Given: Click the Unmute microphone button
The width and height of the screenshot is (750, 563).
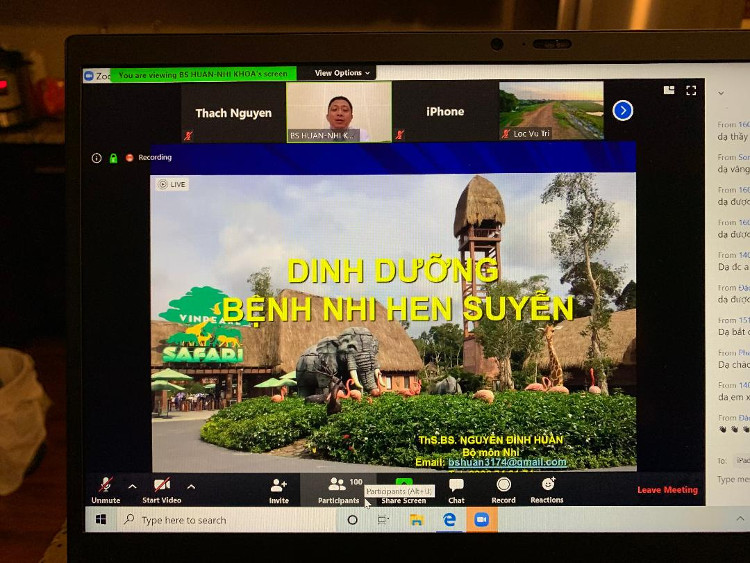Looking at the screenshot, I should [106, 490].
